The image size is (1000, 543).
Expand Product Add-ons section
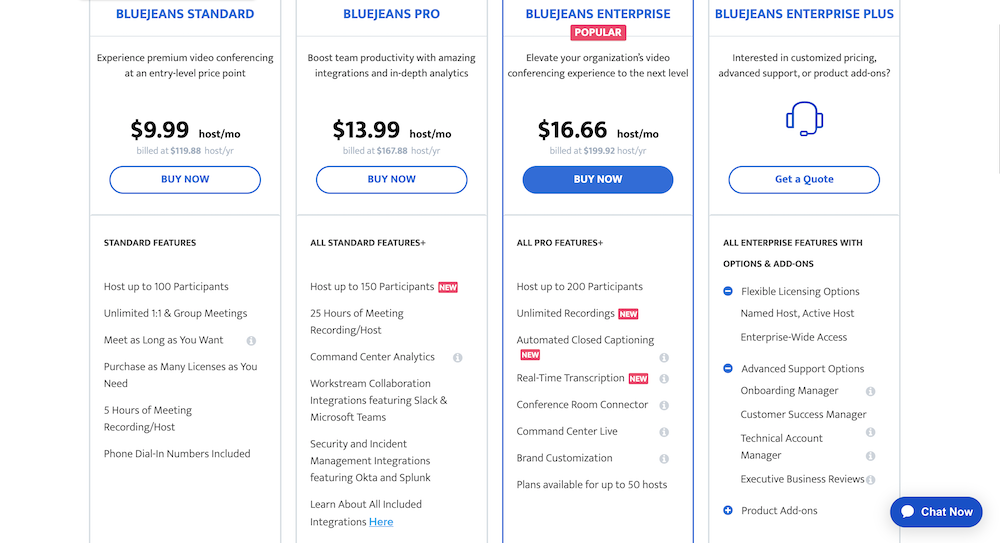click(x=727, y=511)
